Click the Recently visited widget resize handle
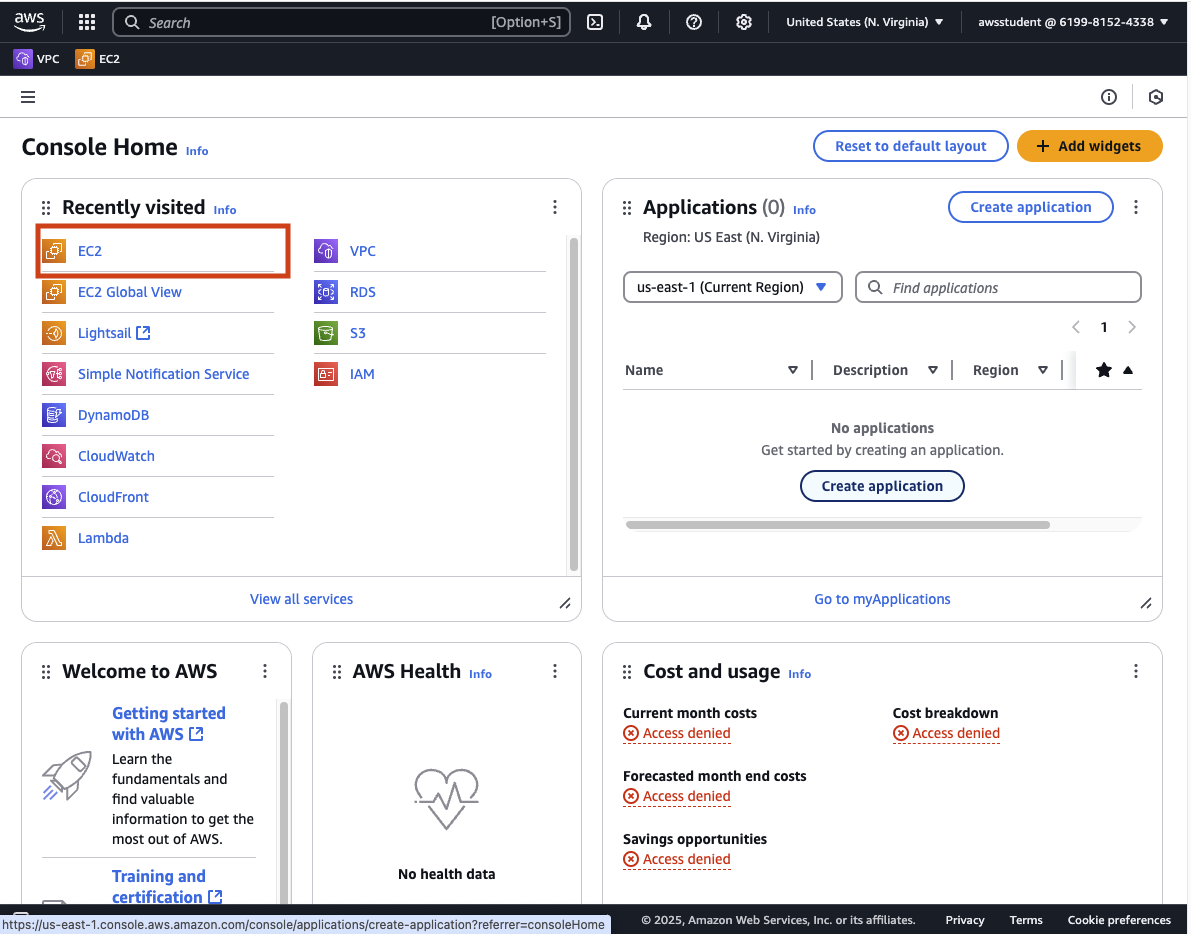1191x934 pixels. tap(565, 603)
